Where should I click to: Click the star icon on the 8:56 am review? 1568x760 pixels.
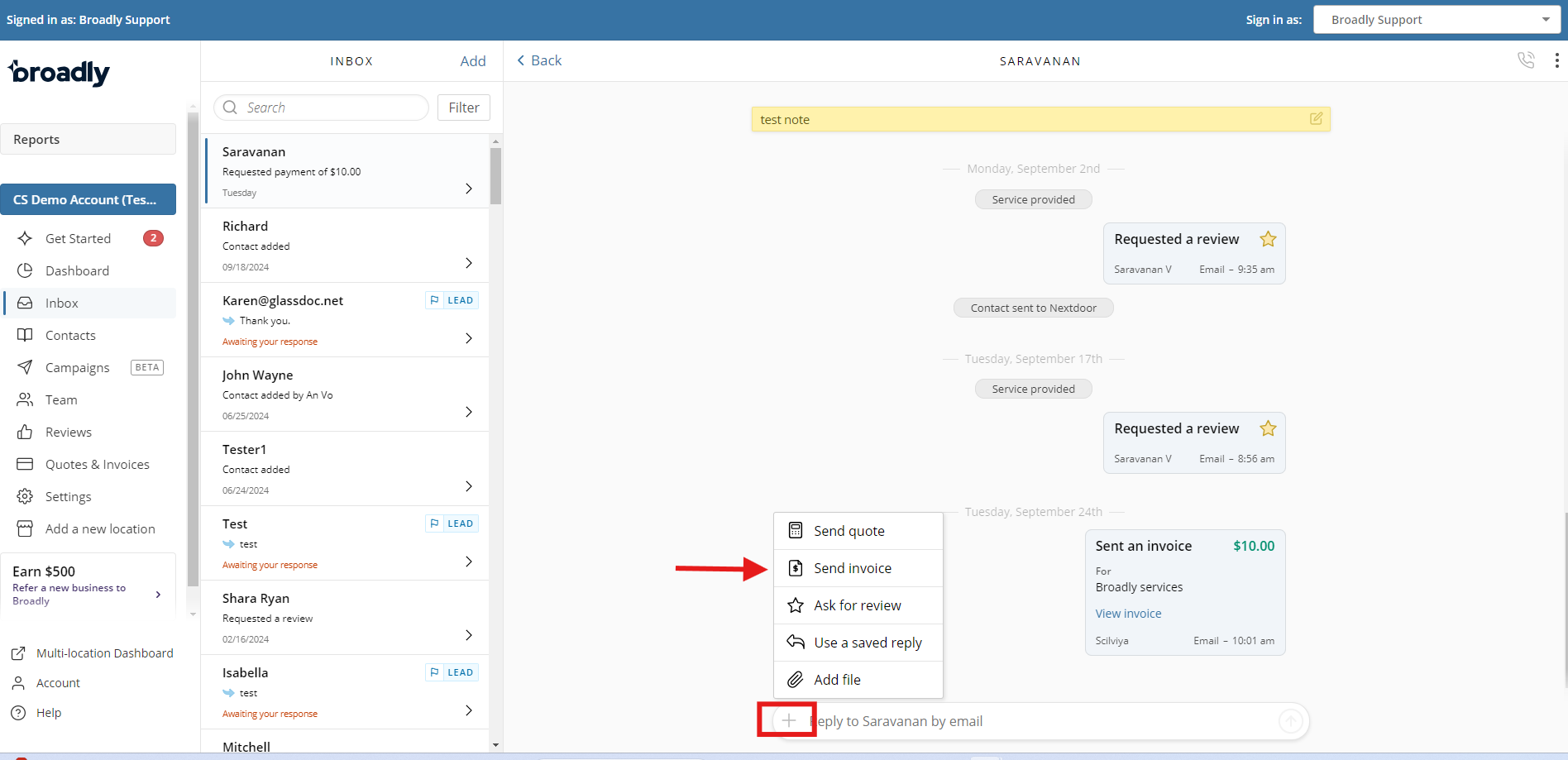tap(1268, 428)
